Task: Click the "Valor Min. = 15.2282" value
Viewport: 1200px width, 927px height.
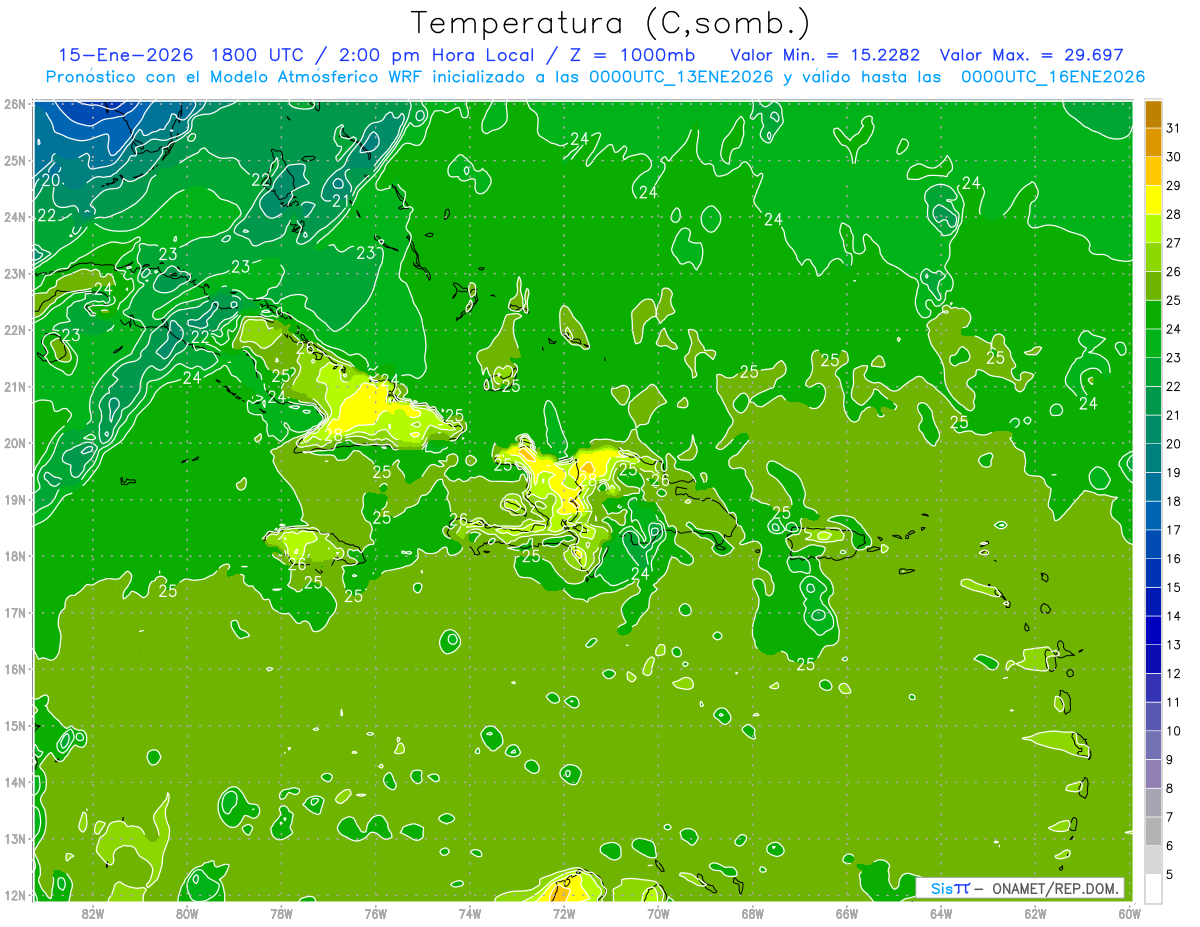Action: pyautogui.click(x=825, y=55)
